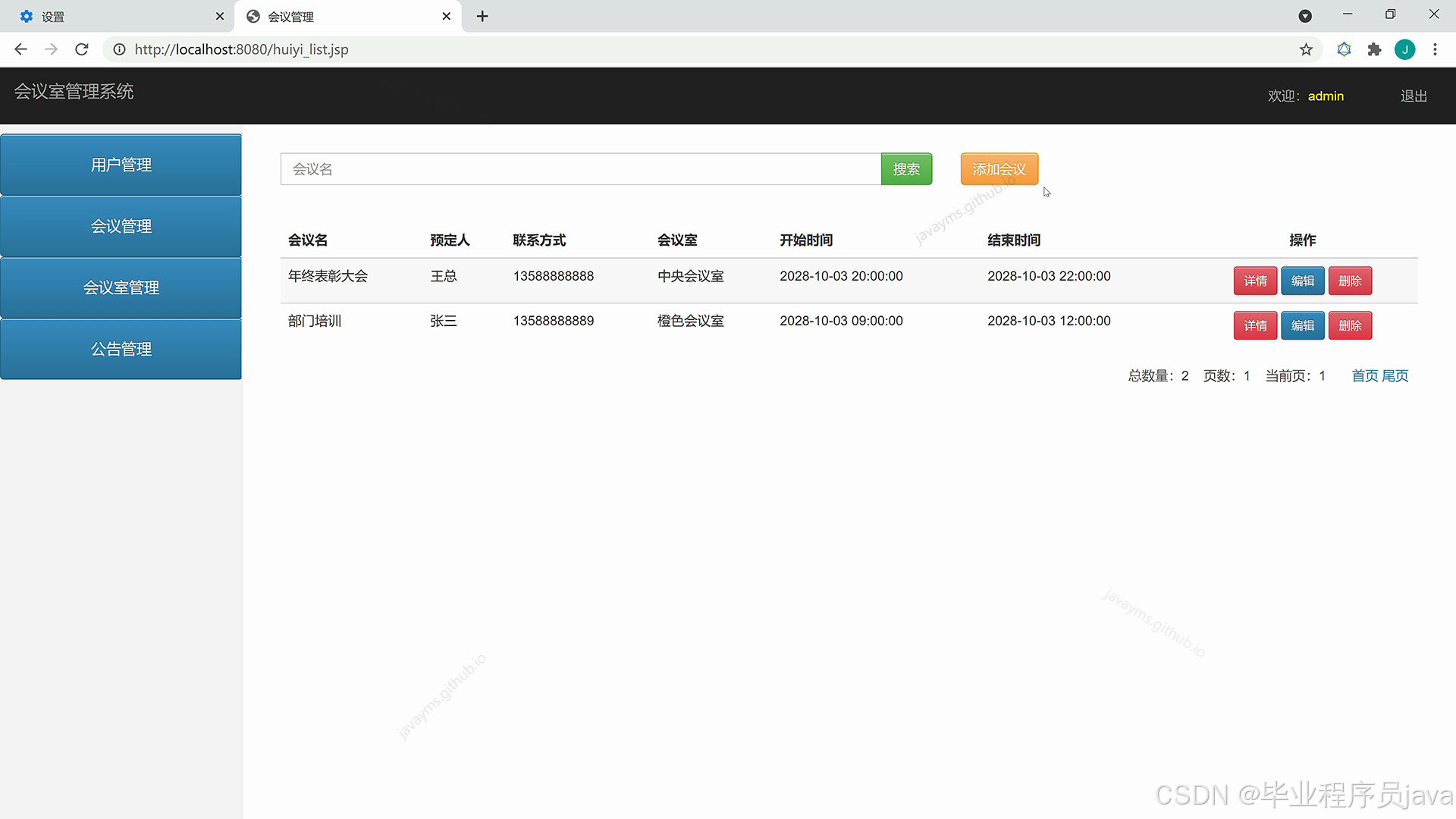Open the extensions puzzle icon
The image size is (1456, 819).
pos(1374,49)
